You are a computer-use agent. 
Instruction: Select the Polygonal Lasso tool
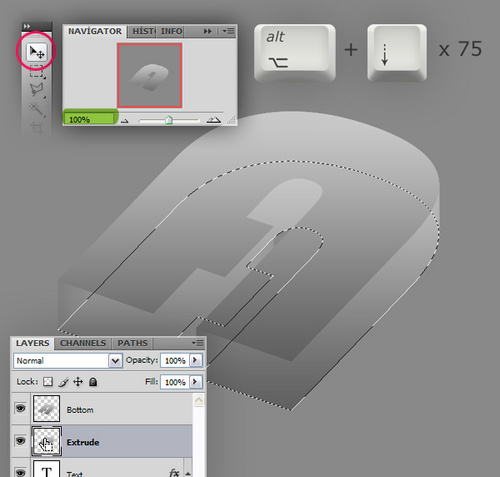[37, 90]
